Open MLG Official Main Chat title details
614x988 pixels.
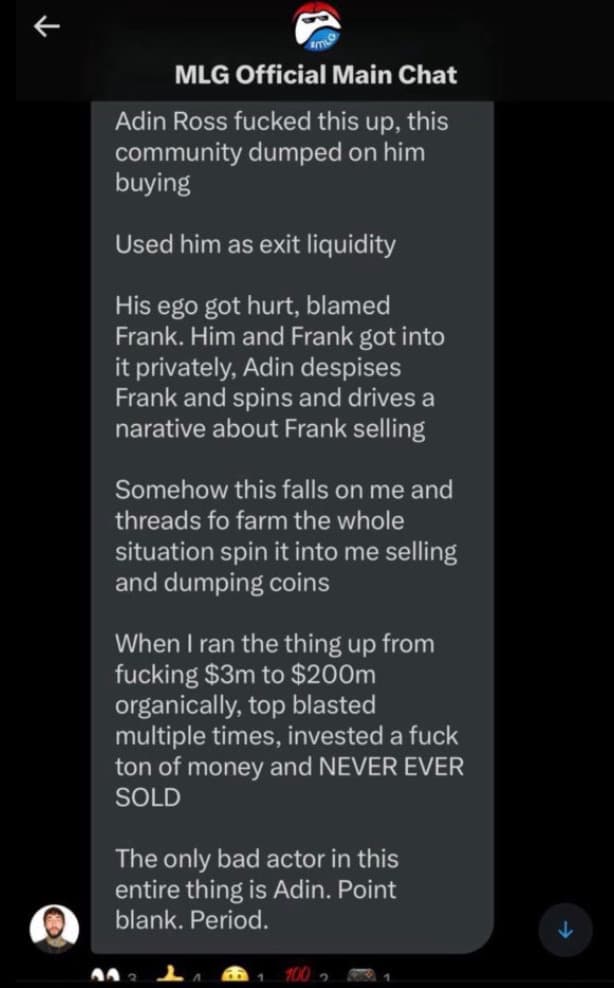click(316, 75)
